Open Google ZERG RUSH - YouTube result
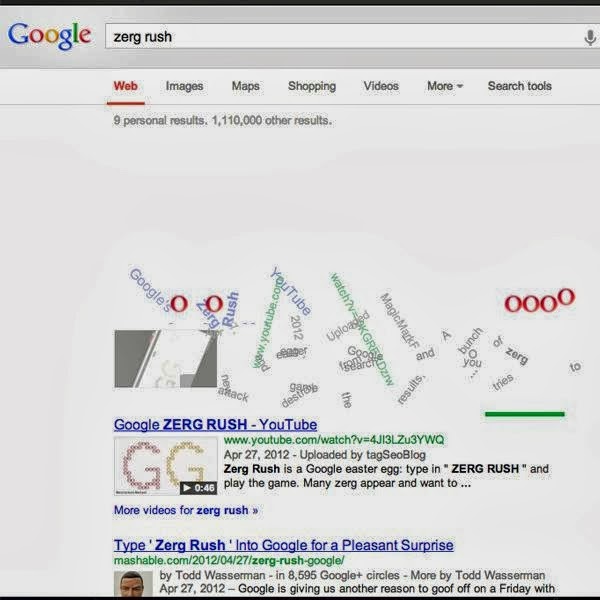600x600 pixels. point(215,424)
